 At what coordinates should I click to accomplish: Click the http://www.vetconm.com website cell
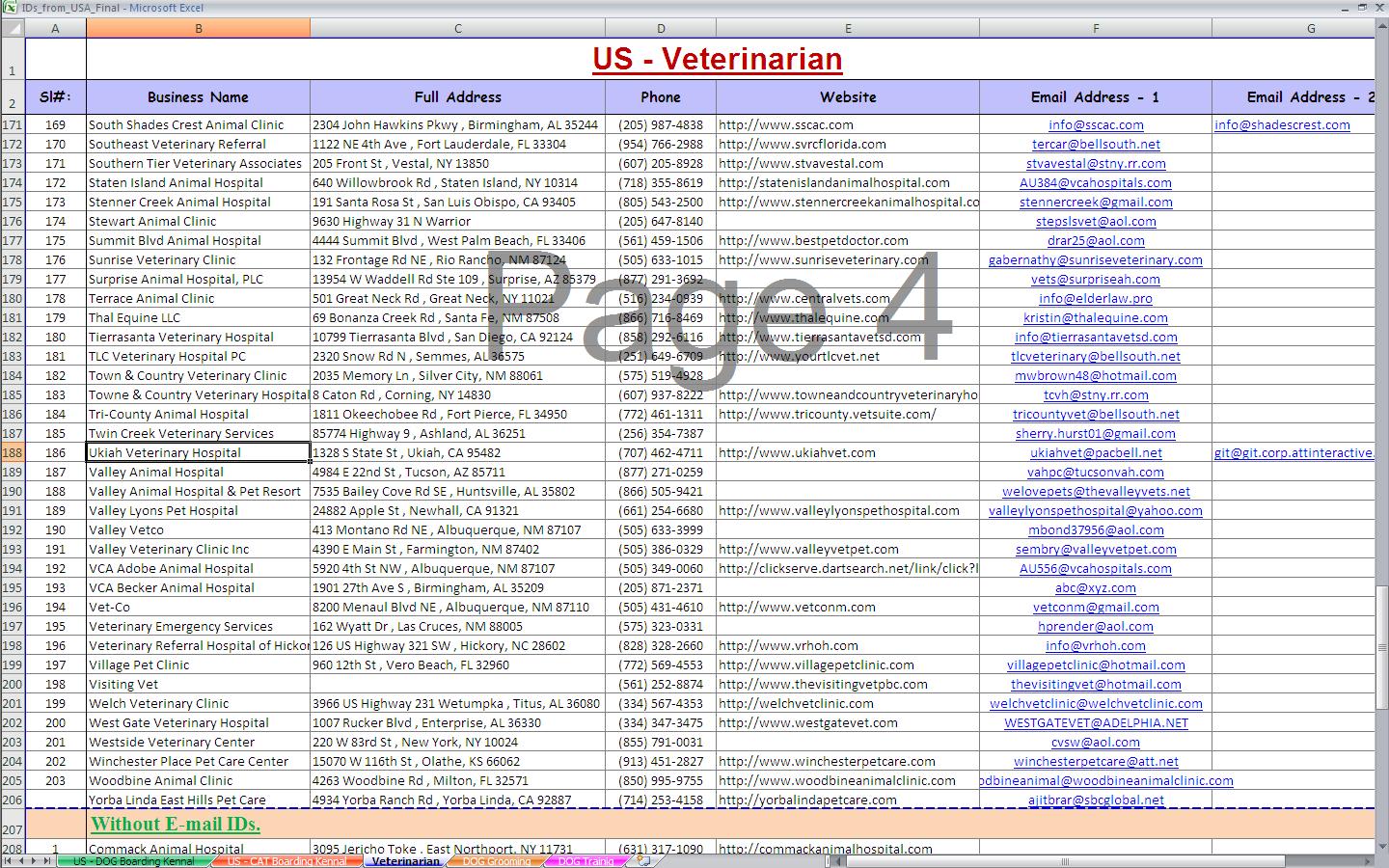pyautogui.click(x=848, y=607)
